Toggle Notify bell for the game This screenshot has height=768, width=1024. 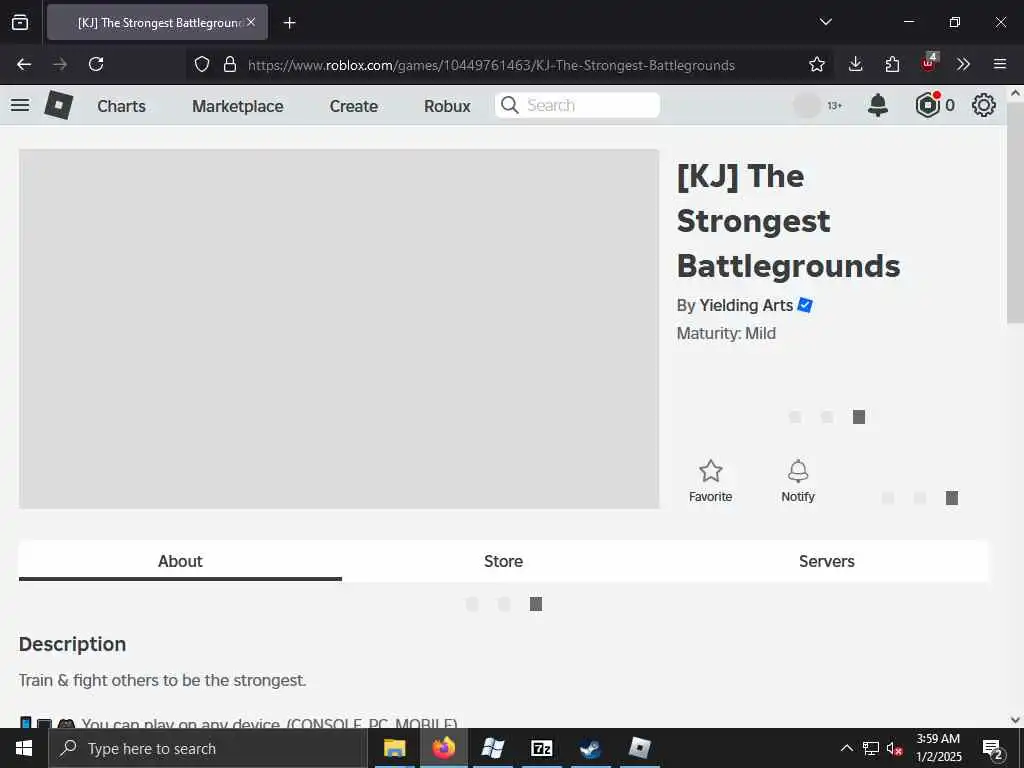798,481
